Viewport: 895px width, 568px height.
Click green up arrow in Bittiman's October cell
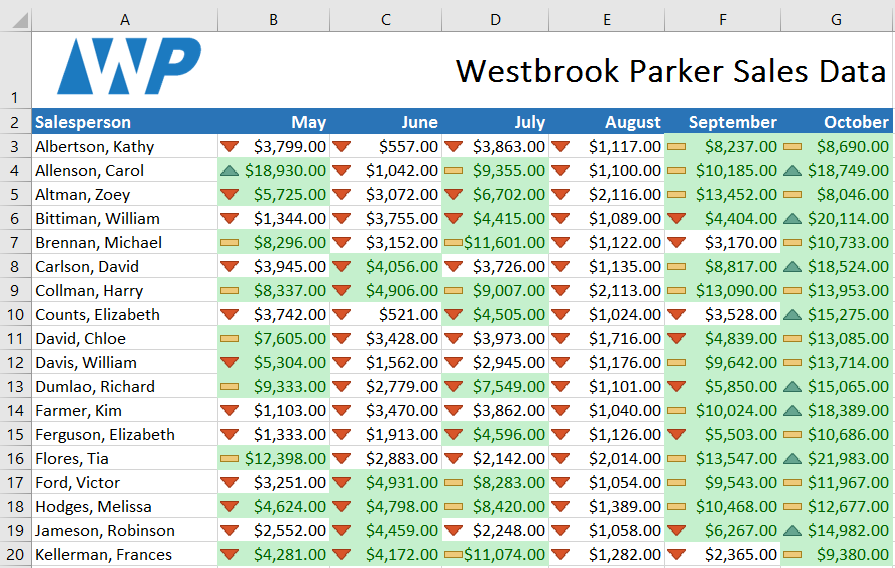coord(793,219)
